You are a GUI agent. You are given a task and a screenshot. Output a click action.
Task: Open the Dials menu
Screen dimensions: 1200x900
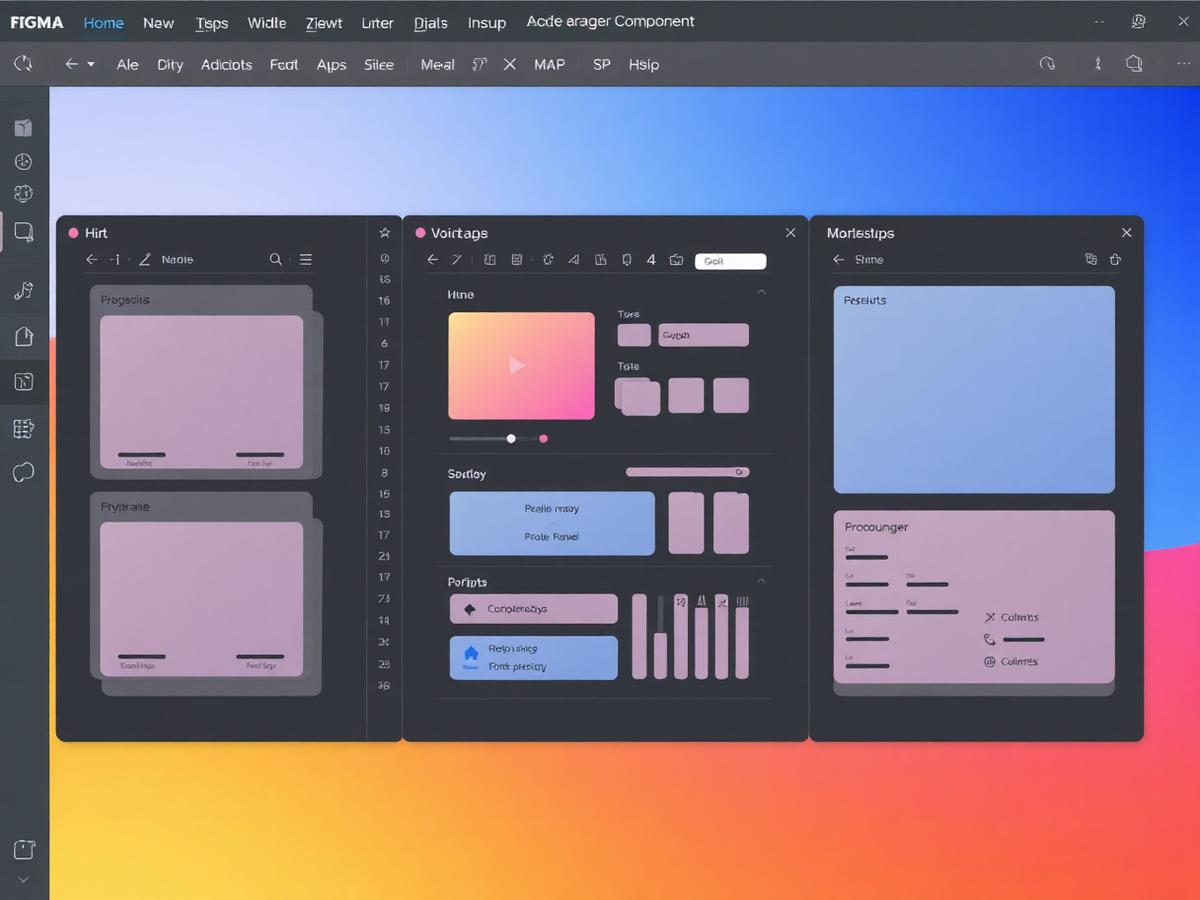point(431,22)
